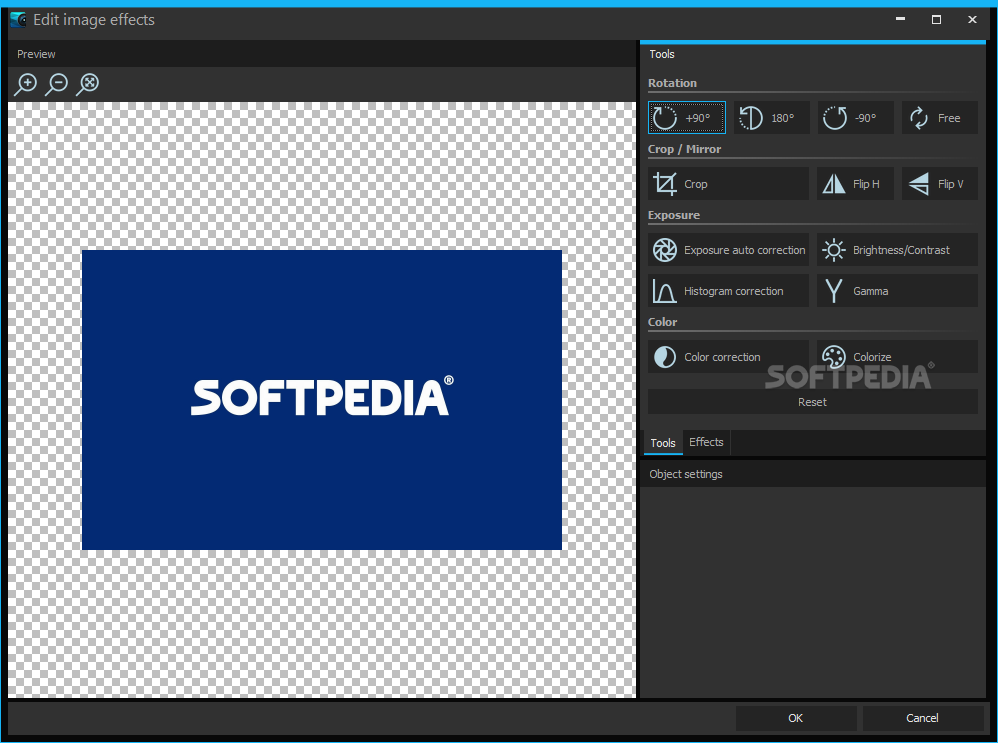Flip image vertically with Flip V
The image size is (998, 743).
click(x=939, y=184)
